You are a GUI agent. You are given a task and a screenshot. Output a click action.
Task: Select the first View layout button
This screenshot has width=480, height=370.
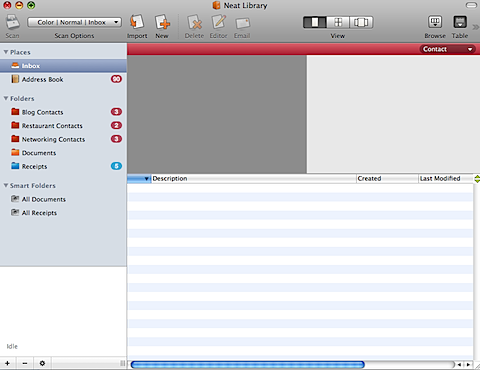tap(315, 22)
